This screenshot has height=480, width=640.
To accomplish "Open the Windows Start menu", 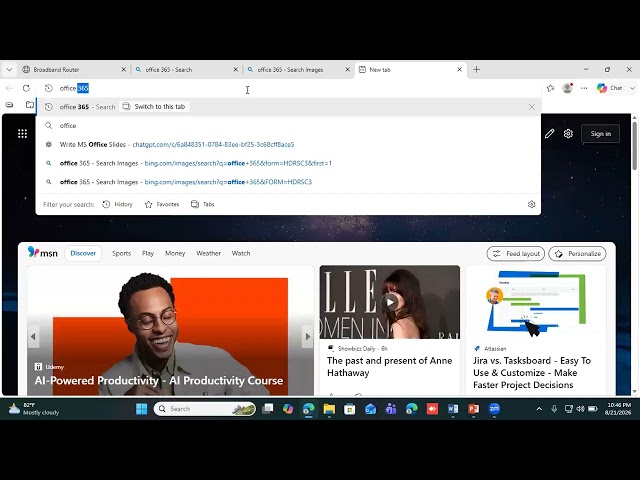I will pyautogui.click(x=141, y=409).
